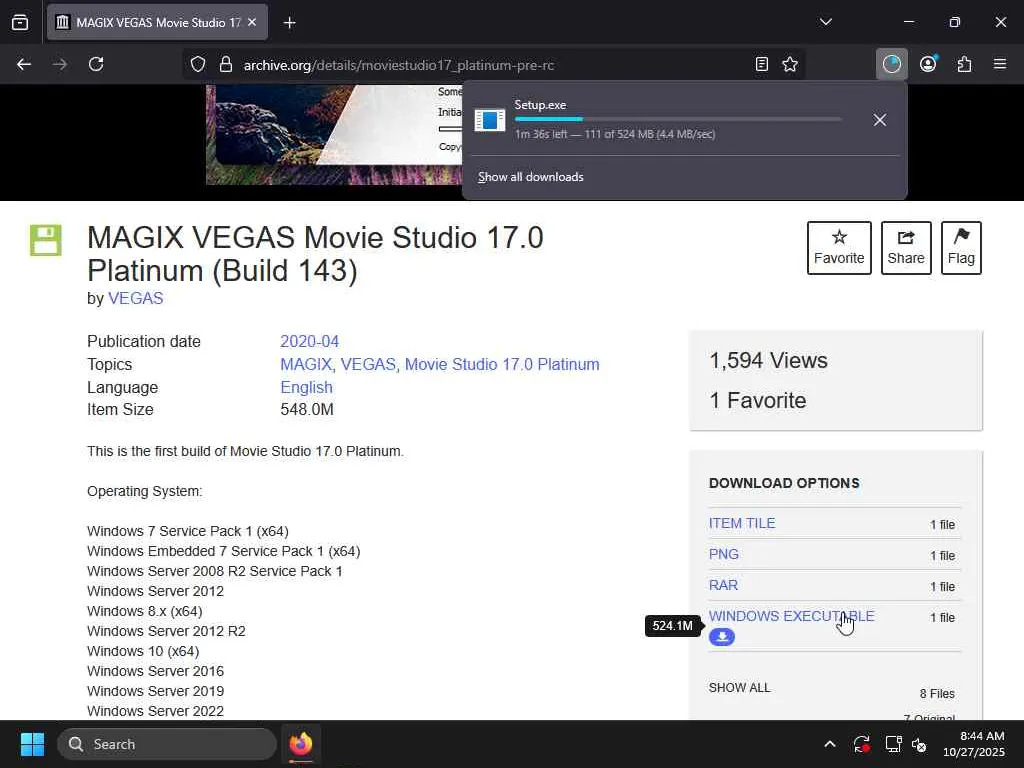This screenshot has height=768, width=1024.
Task: Download the ITEM TILE file
Action: (x=742, y=524)
